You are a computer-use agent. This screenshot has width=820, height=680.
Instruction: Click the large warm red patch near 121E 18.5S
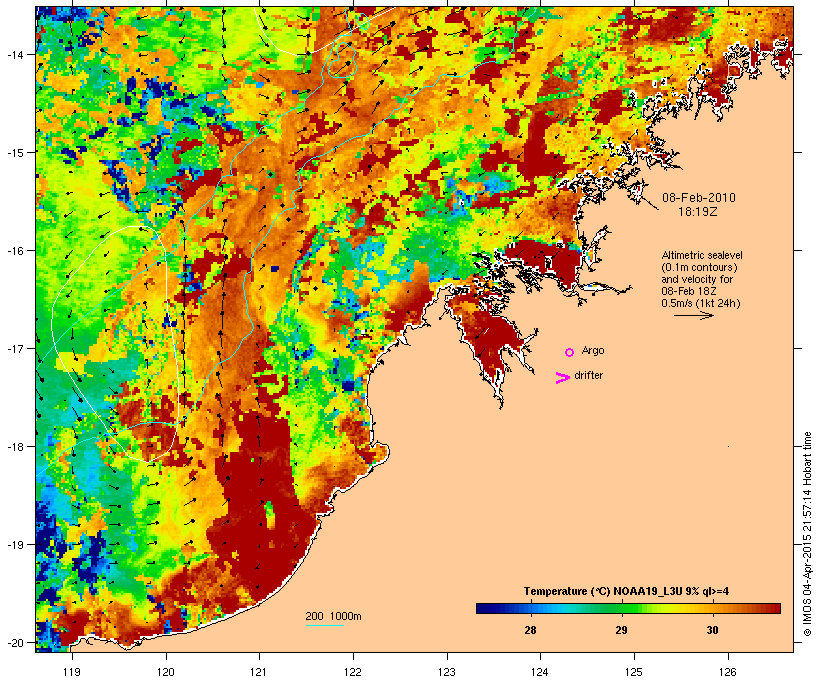pyautogui.click(x=259, y=502)
